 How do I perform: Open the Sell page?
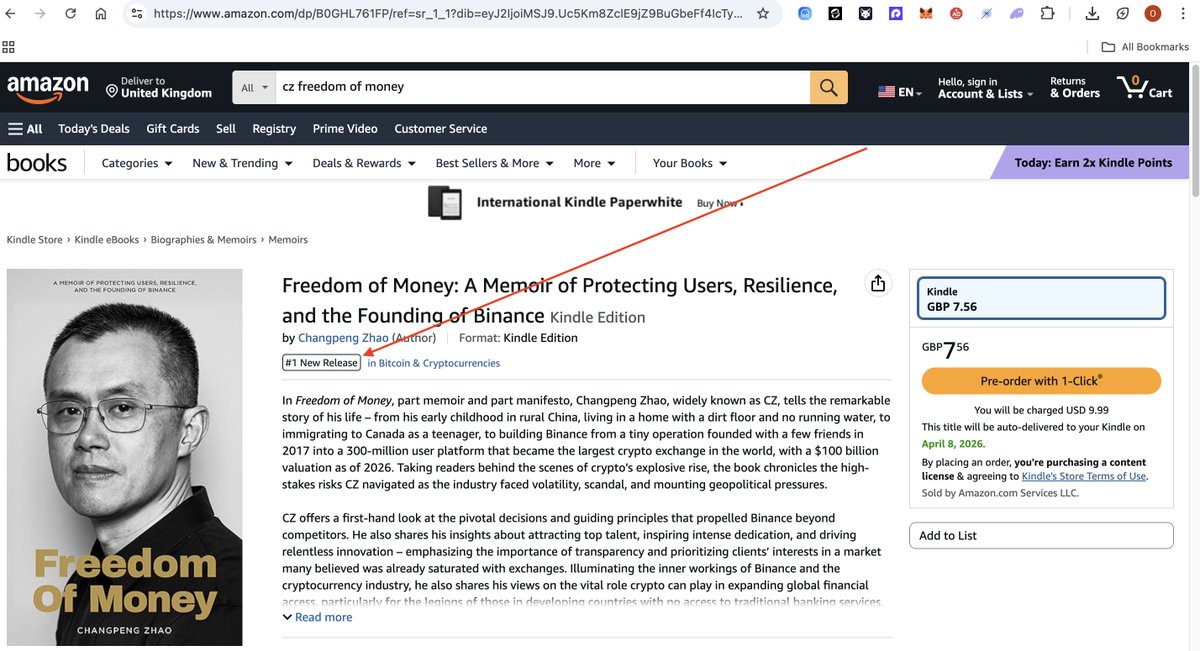click(226, 129)
